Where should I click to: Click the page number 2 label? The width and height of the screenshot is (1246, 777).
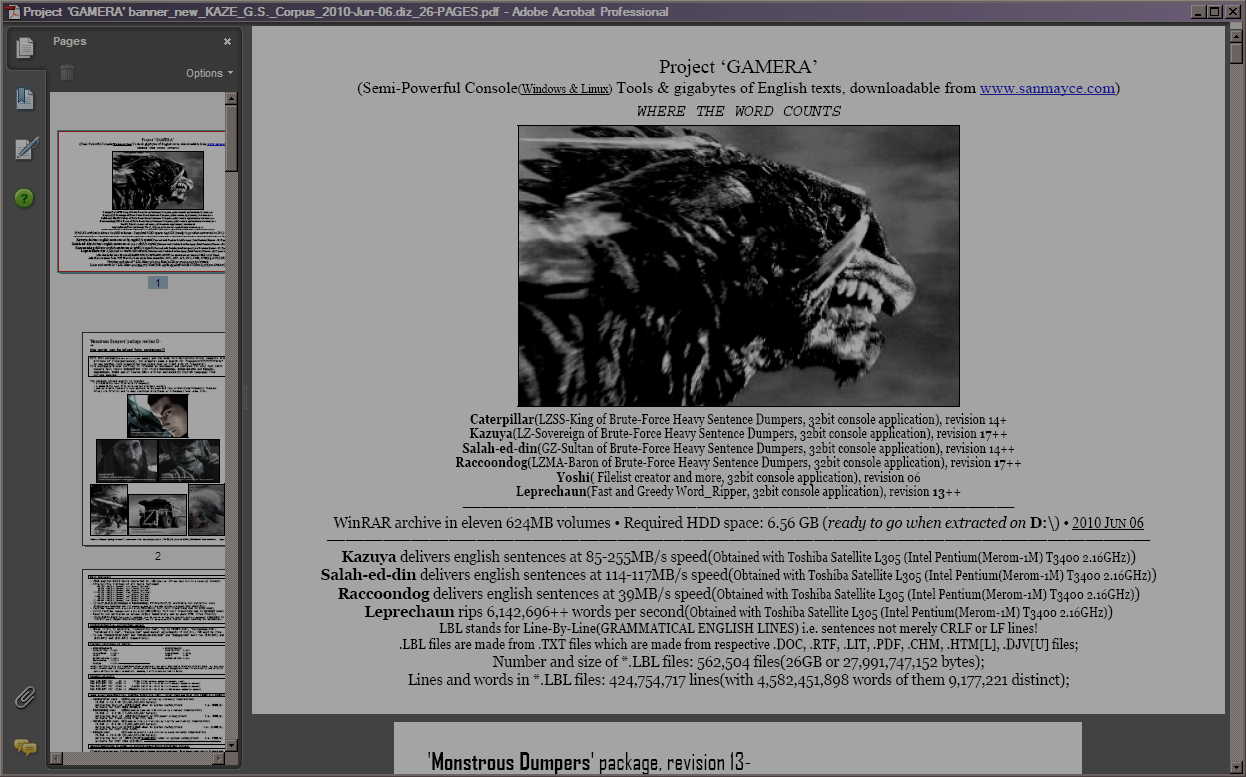coord(158,556)
